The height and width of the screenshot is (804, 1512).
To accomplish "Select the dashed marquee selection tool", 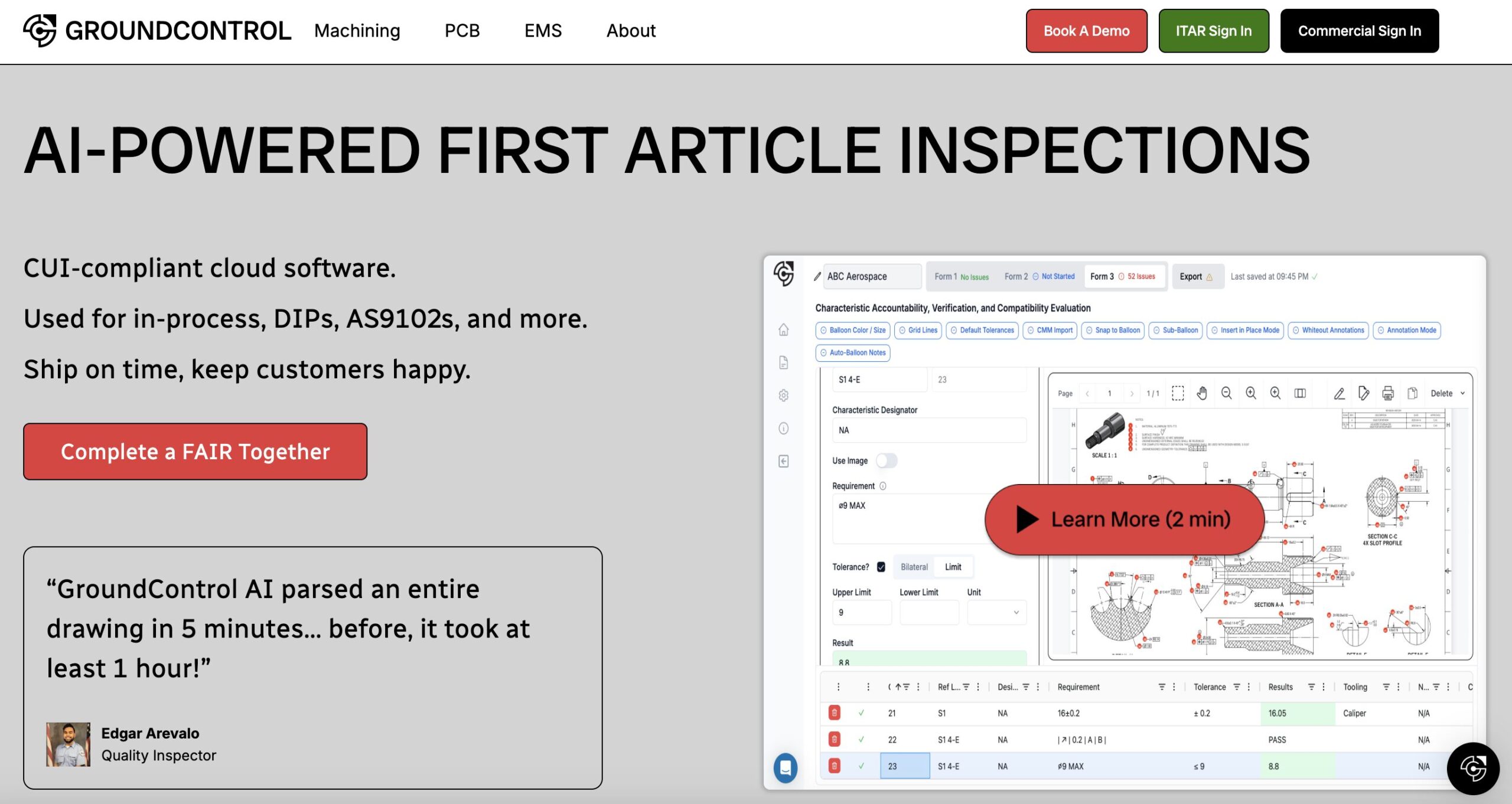I will click(x=1178, y=393).
